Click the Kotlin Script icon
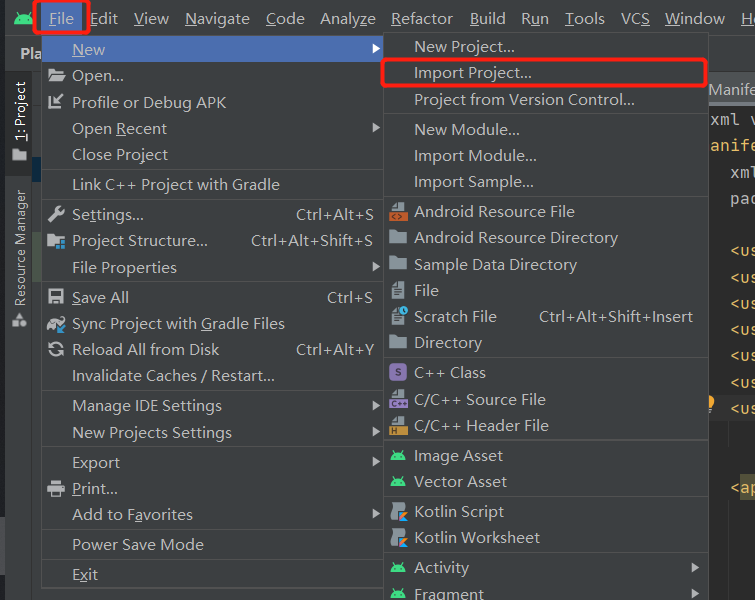Screen dimensions: 755x600 tap(399, 511)
